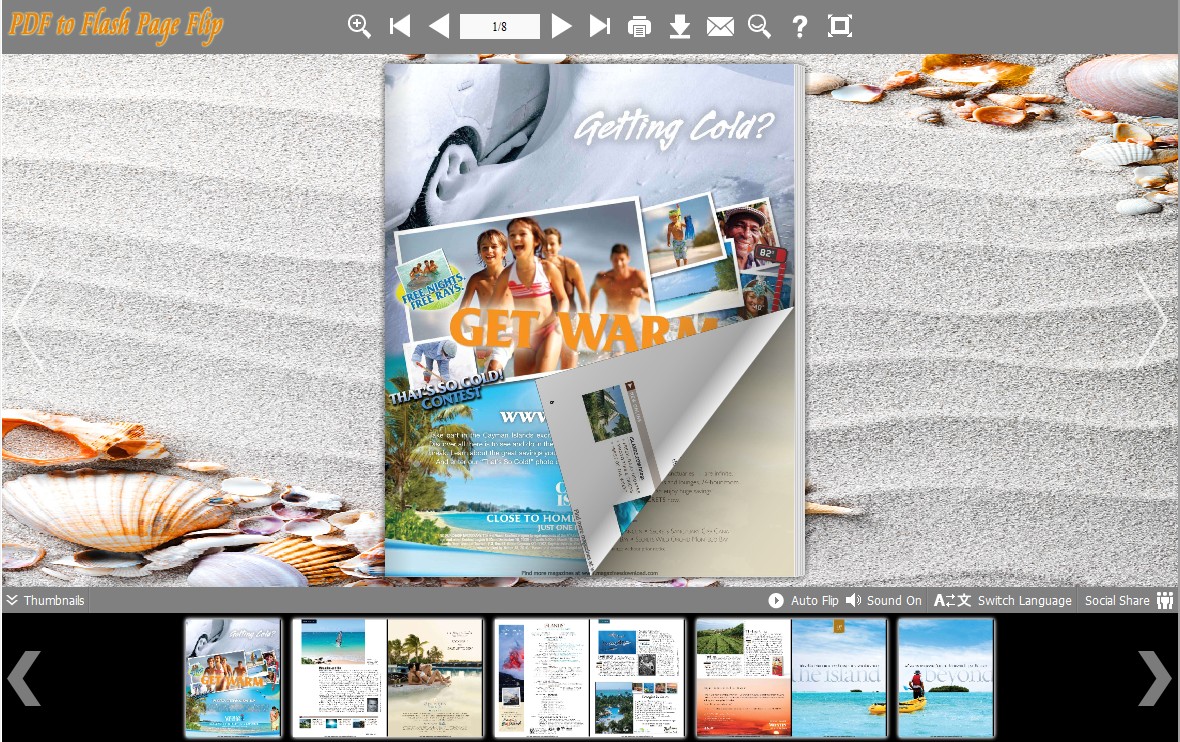The width and height of the screenshot is (1180, 742).
Task: Click the page number field 1/8
Action: [x=500, y=26]
